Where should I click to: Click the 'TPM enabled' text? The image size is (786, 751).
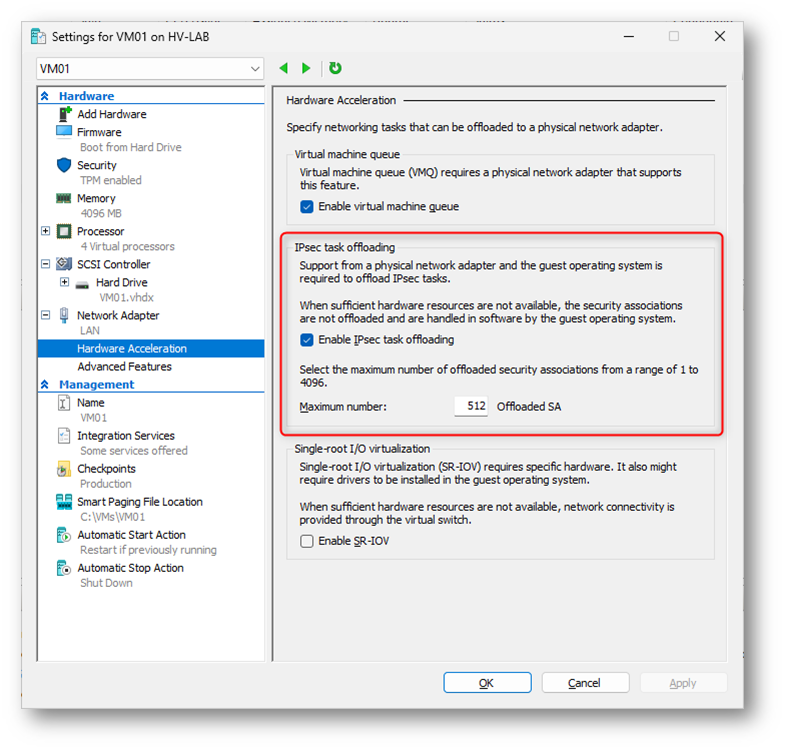tap(111, 180)
